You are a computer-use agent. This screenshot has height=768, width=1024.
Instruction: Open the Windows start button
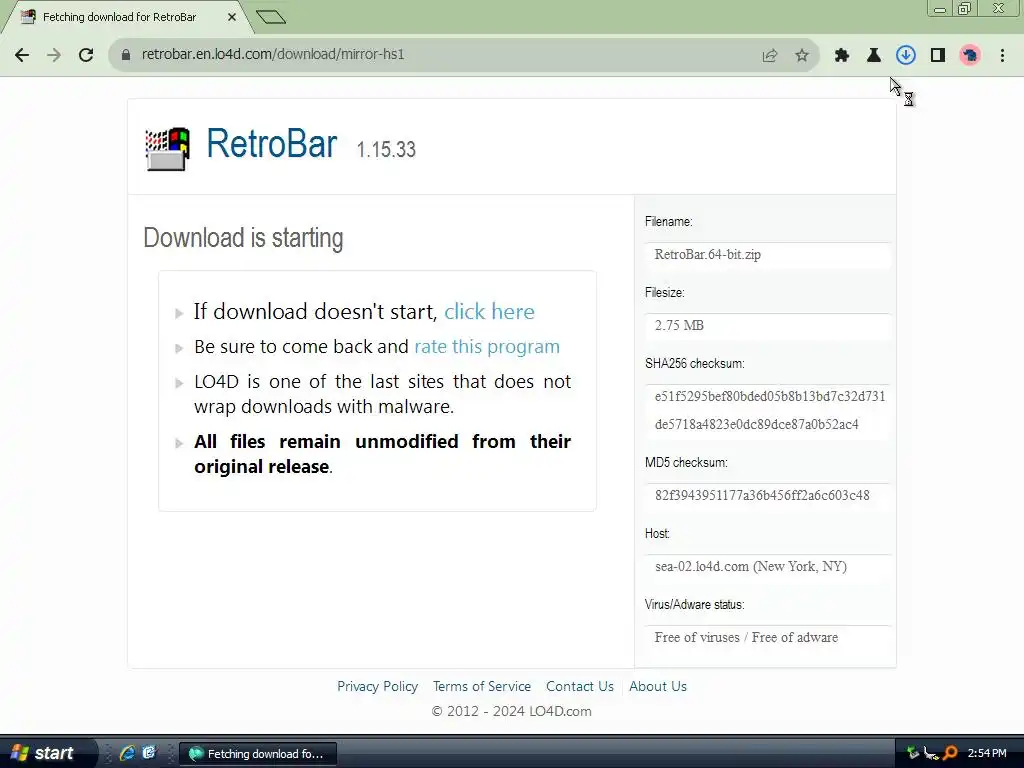tap(47, 753)
